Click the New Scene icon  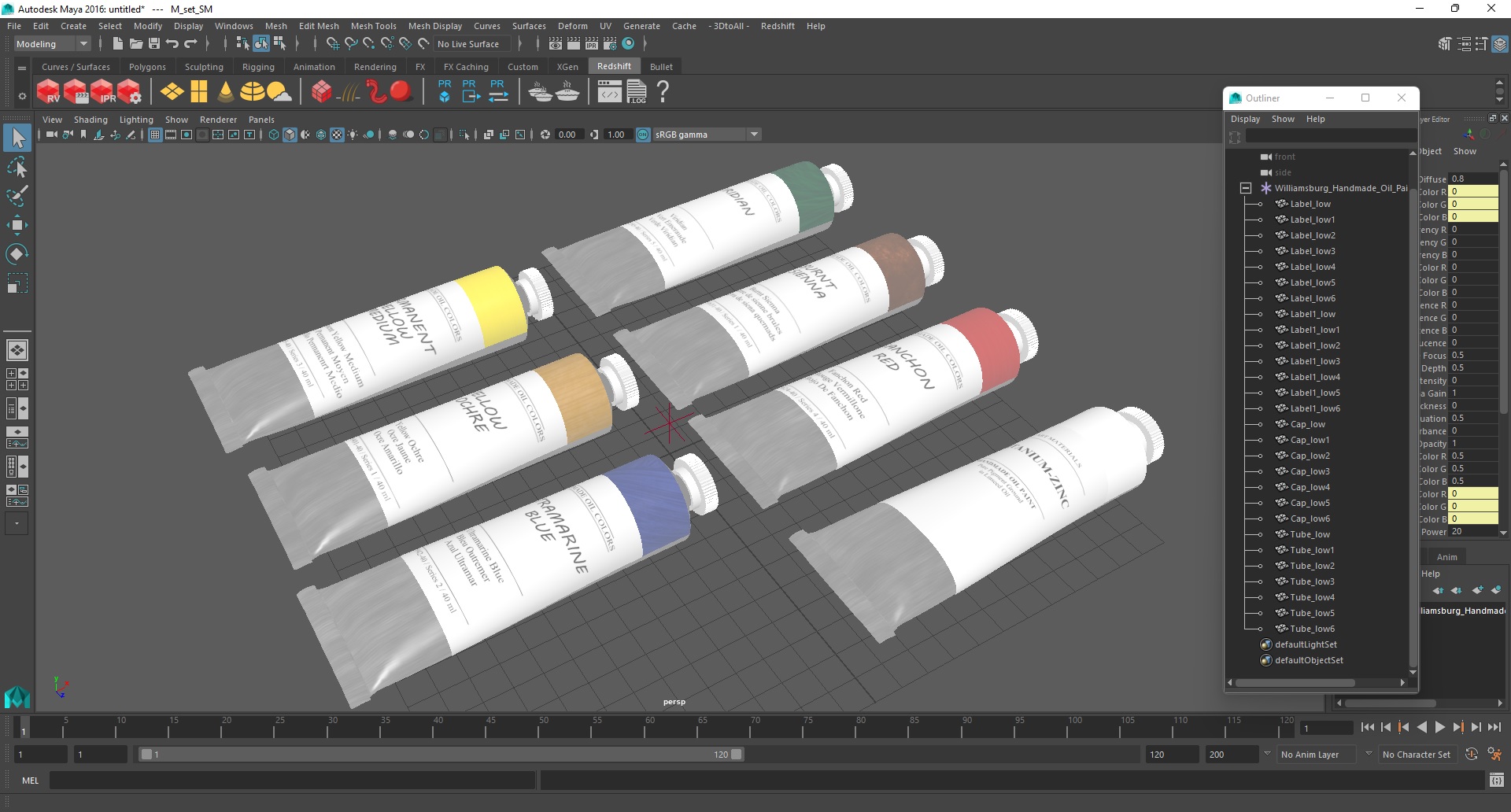tap(117, 44)
